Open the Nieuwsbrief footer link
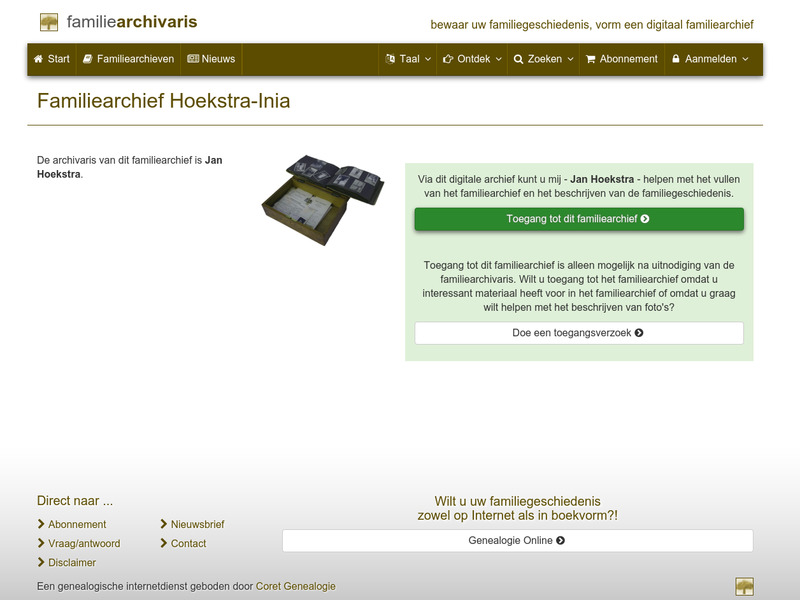 (x=197, y=524)
